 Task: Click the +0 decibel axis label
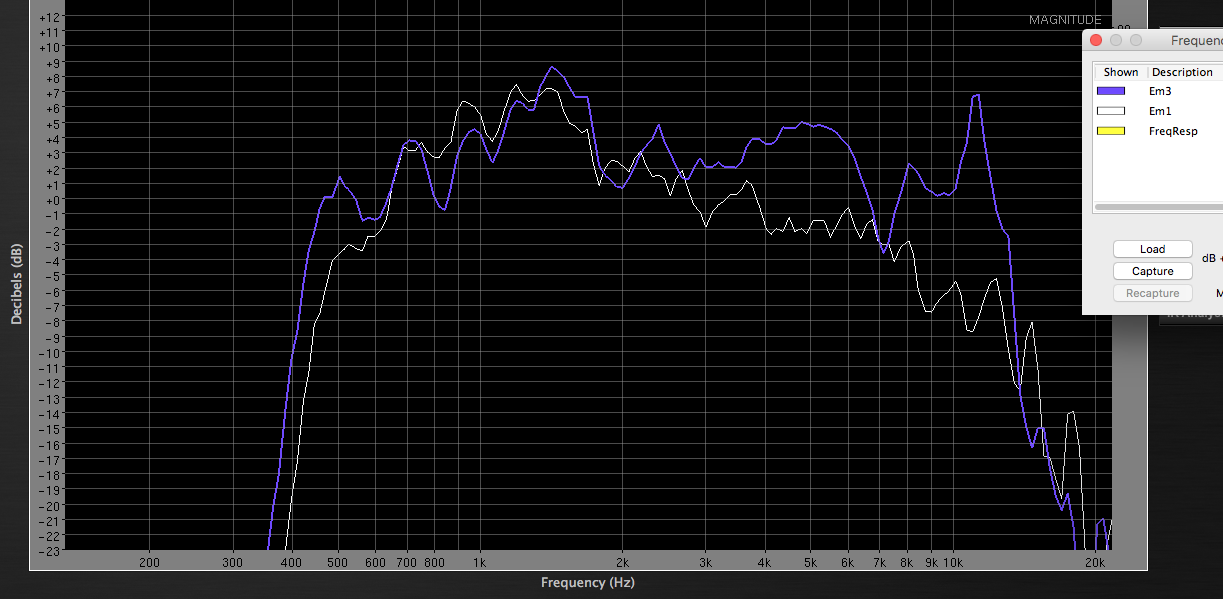tap(53, 200)
